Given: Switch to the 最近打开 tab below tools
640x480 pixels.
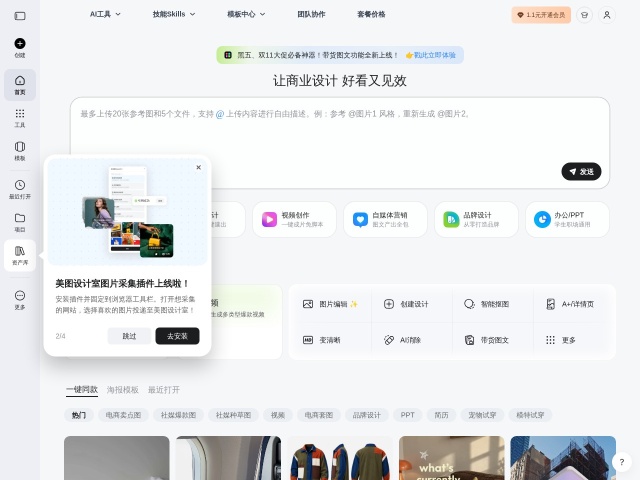Looking at the screenshot, I should [164, 390].
